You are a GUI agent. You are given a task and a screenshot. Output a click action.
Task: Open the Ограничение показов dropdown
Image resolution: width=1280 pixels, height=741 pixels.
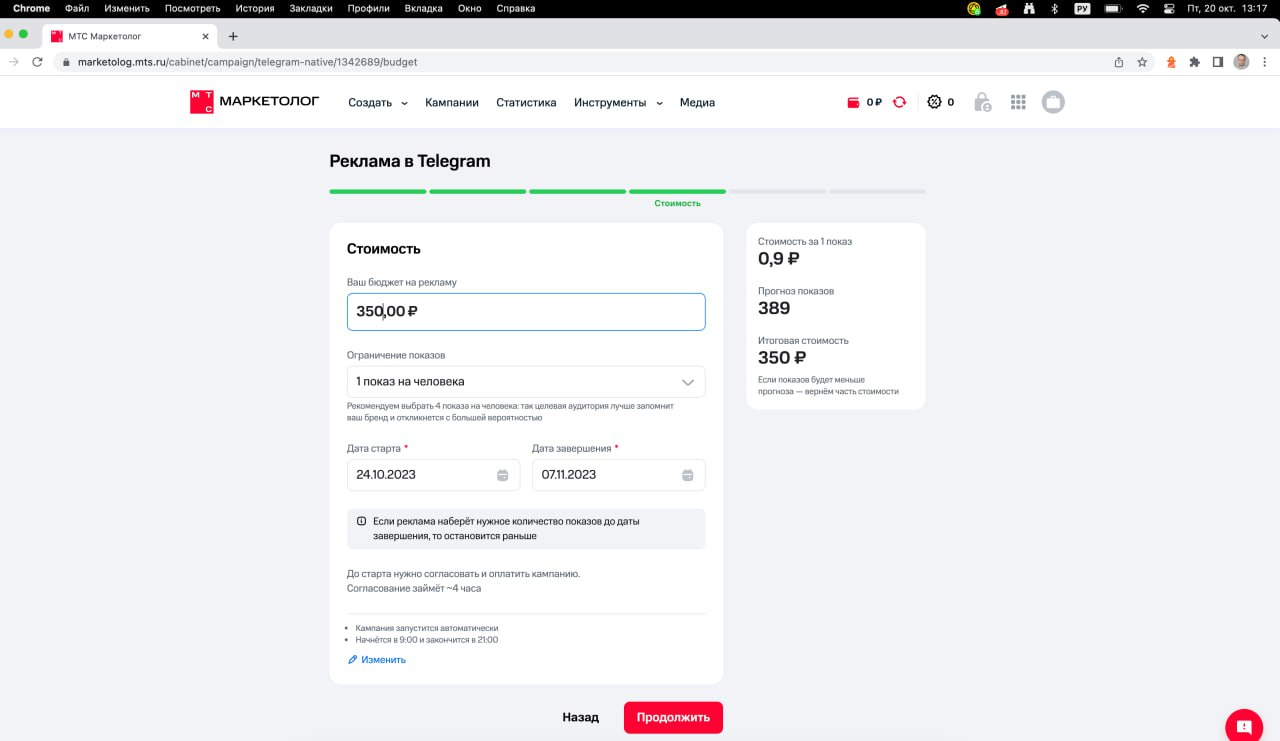click(526, 382)
